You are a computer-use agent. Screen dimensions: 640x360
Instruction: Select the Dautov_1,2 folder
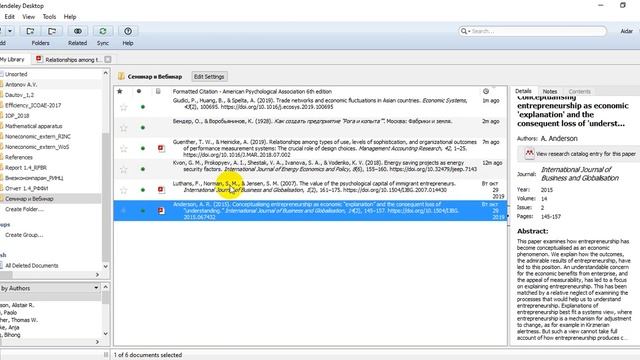(19, 95)
